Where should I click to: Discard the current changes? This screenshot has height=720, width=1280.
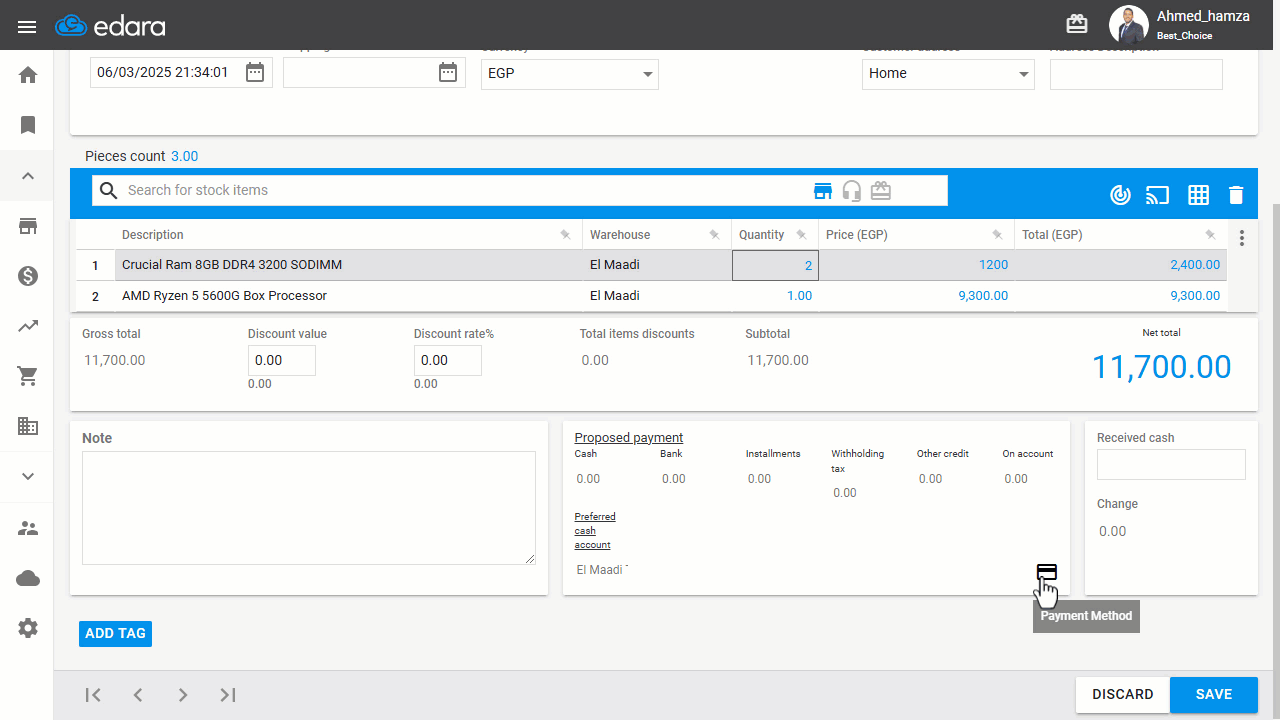point(1123,695)
